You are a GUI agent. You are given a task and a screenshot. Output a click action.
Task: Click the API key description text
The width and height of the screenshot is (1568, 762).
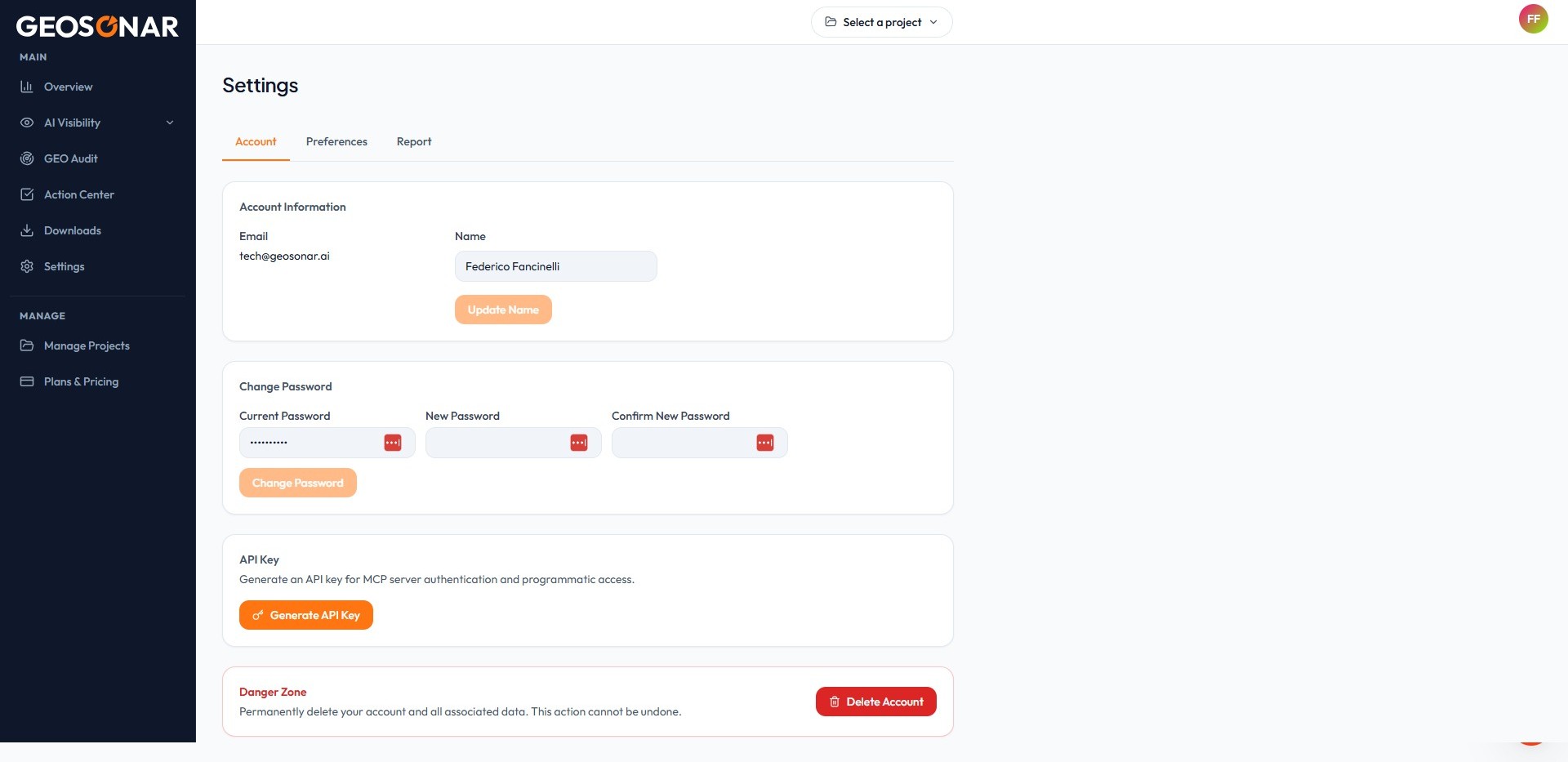437,579
